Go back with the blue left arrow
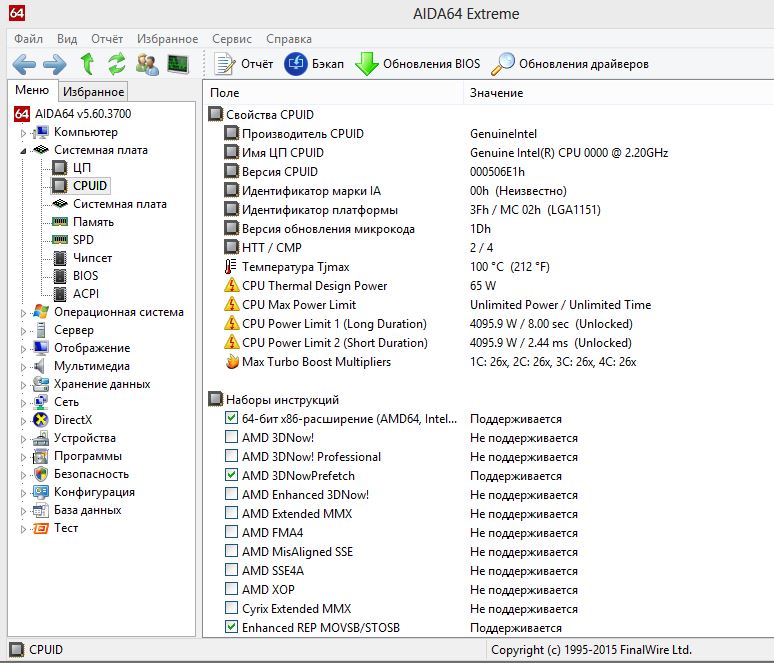The width and height of the screenshot is (774, 663). pyautogui.click(x=24, y=64)
